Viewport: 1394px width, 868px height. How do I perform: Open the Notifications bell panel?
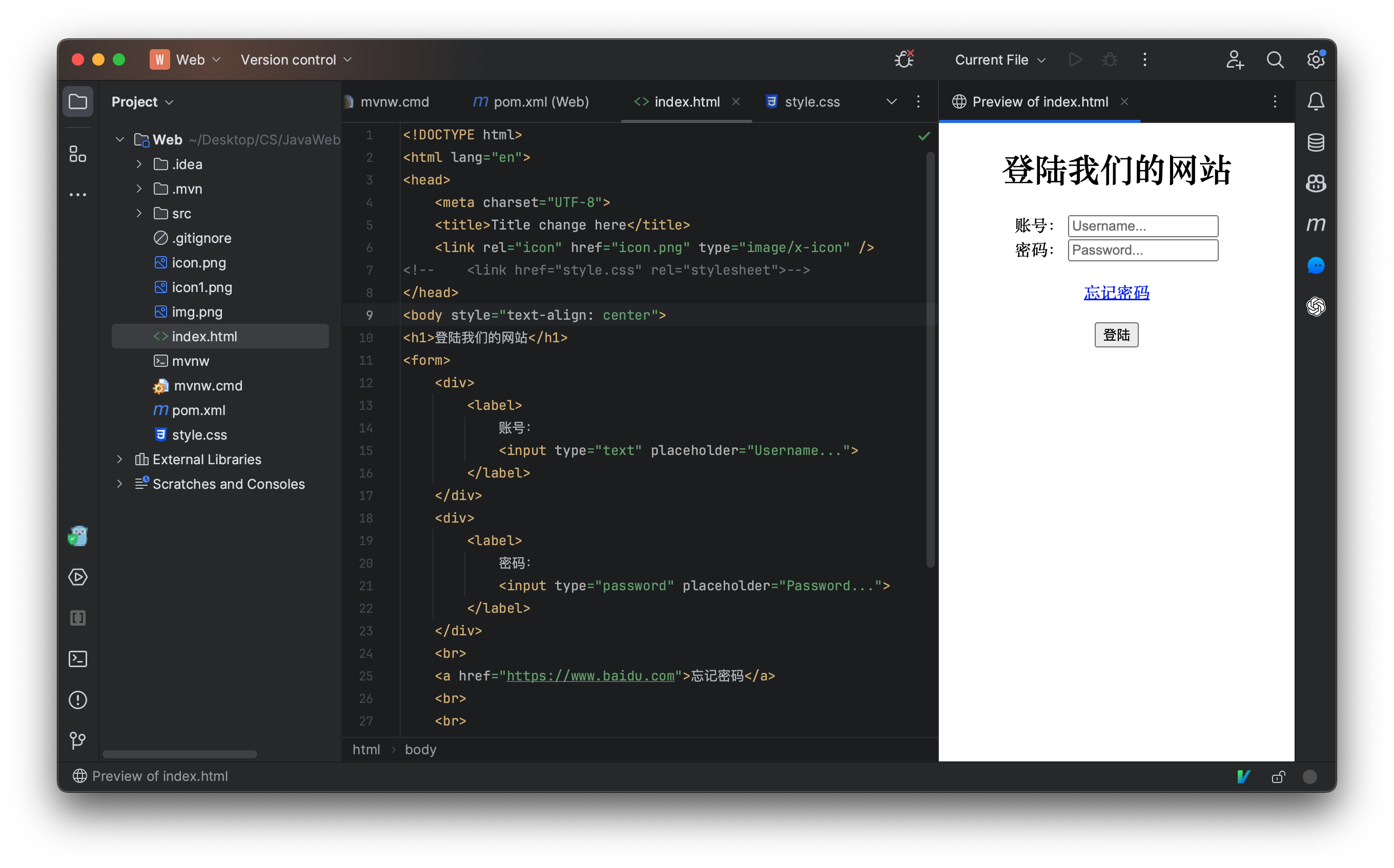click(x=1316, y=101)
